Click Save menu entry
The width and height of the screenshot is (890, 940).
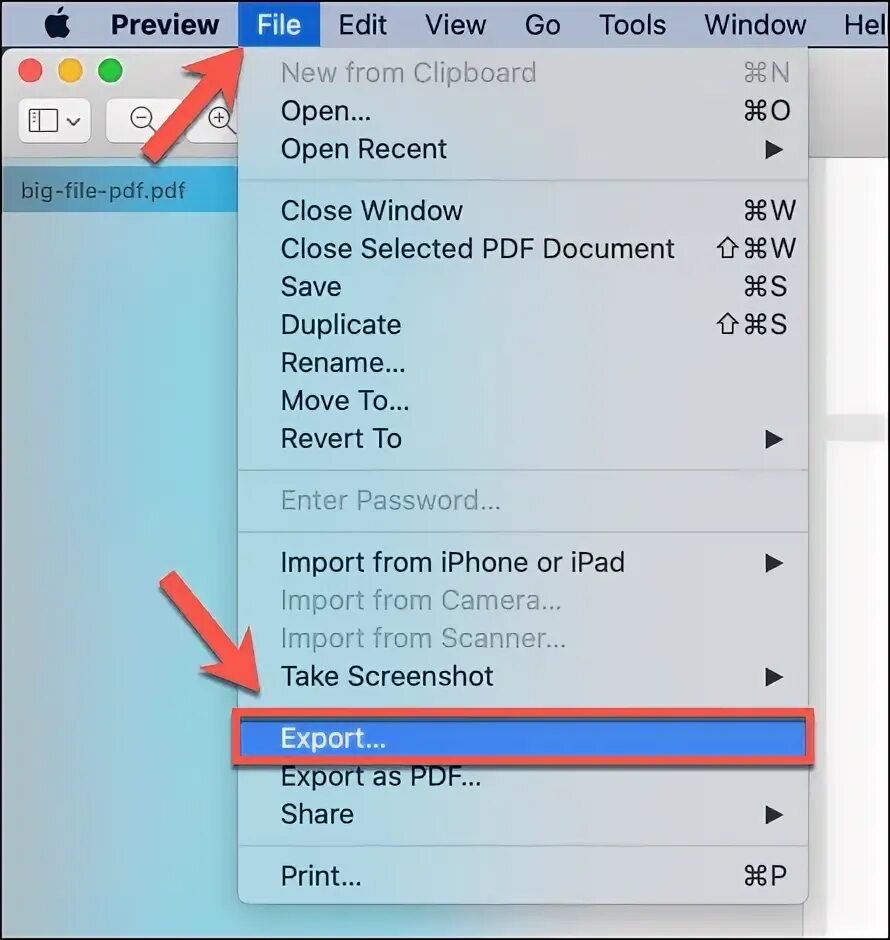(523, 287)
